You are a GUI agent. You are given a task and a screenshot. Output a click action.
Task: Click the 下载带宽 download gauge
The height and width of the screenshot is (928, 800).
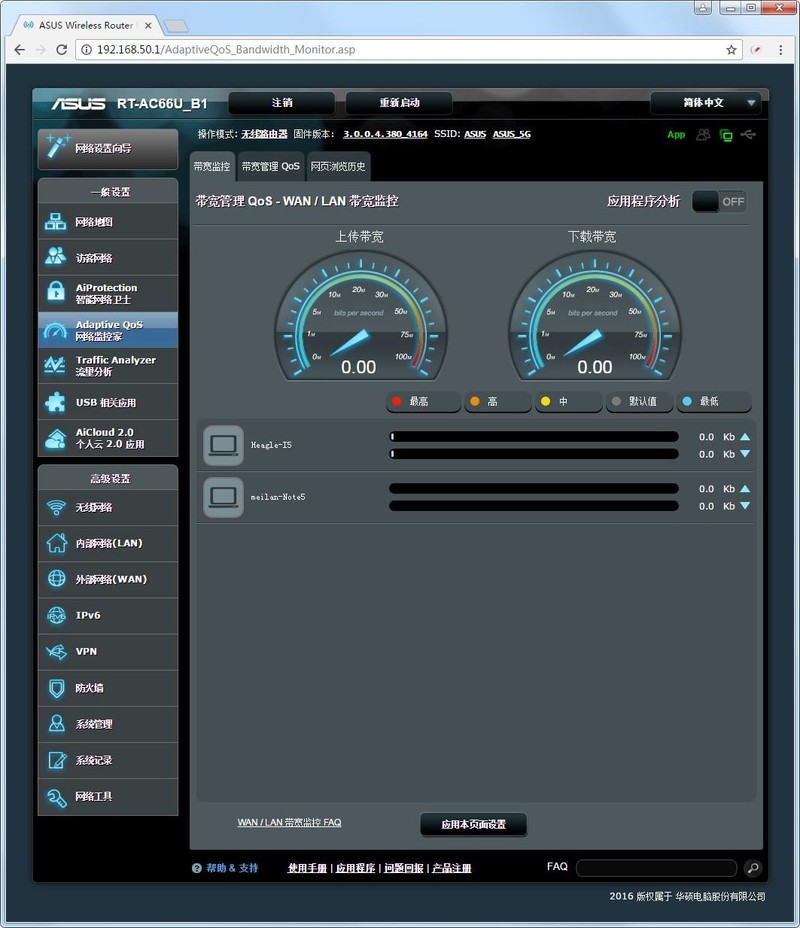point(594,317)
